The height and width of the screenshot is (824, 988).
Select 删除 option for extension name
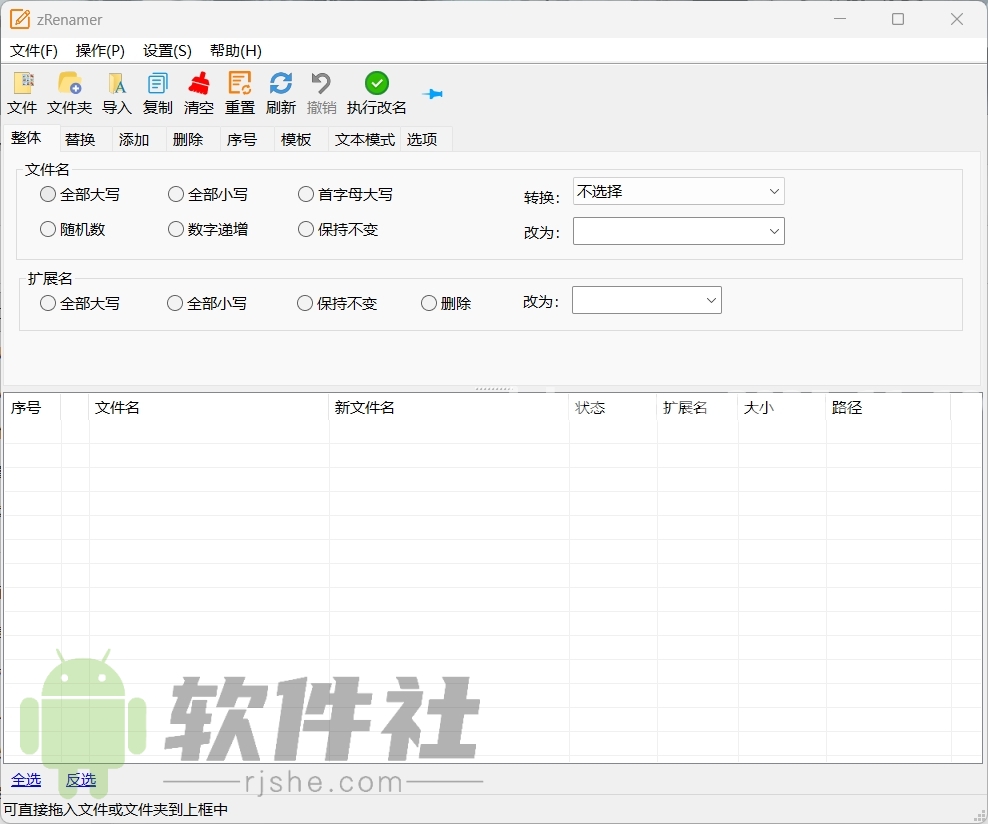click(428, 303)
